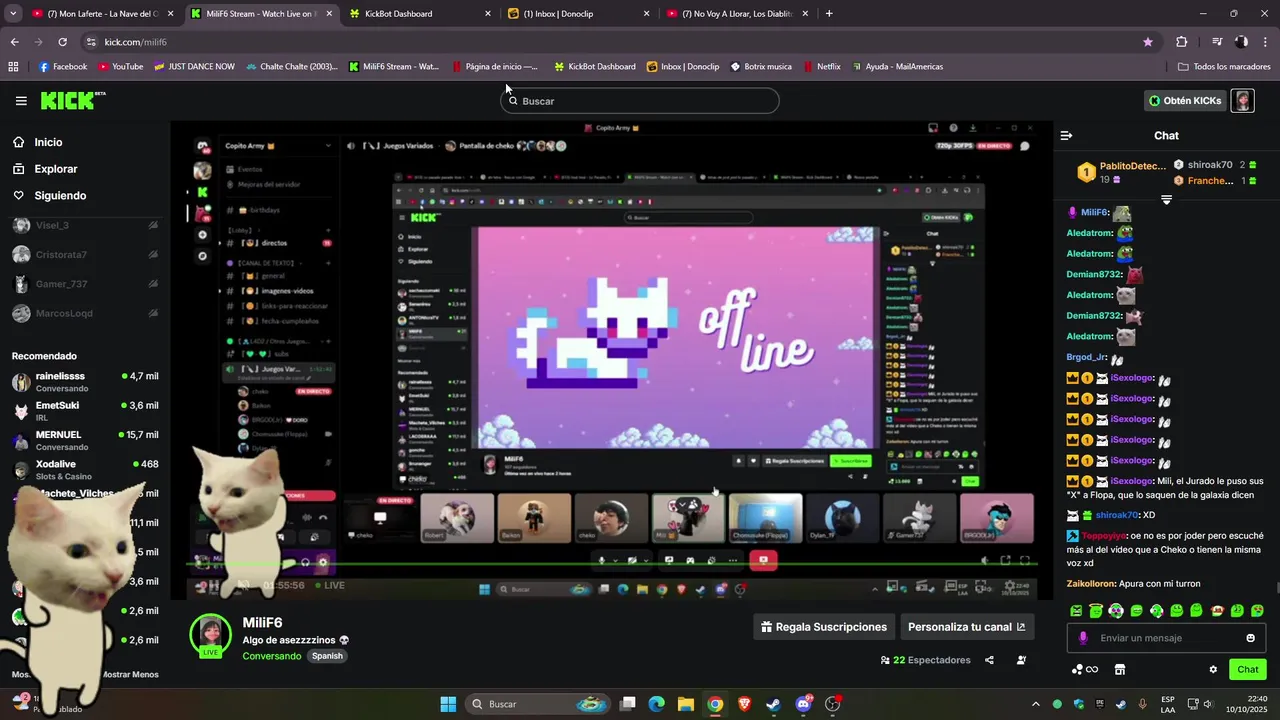The image size is (1280, 720).
Task: Open the Kick hamburger sidebar menu
Action: (x=21, y=101)
